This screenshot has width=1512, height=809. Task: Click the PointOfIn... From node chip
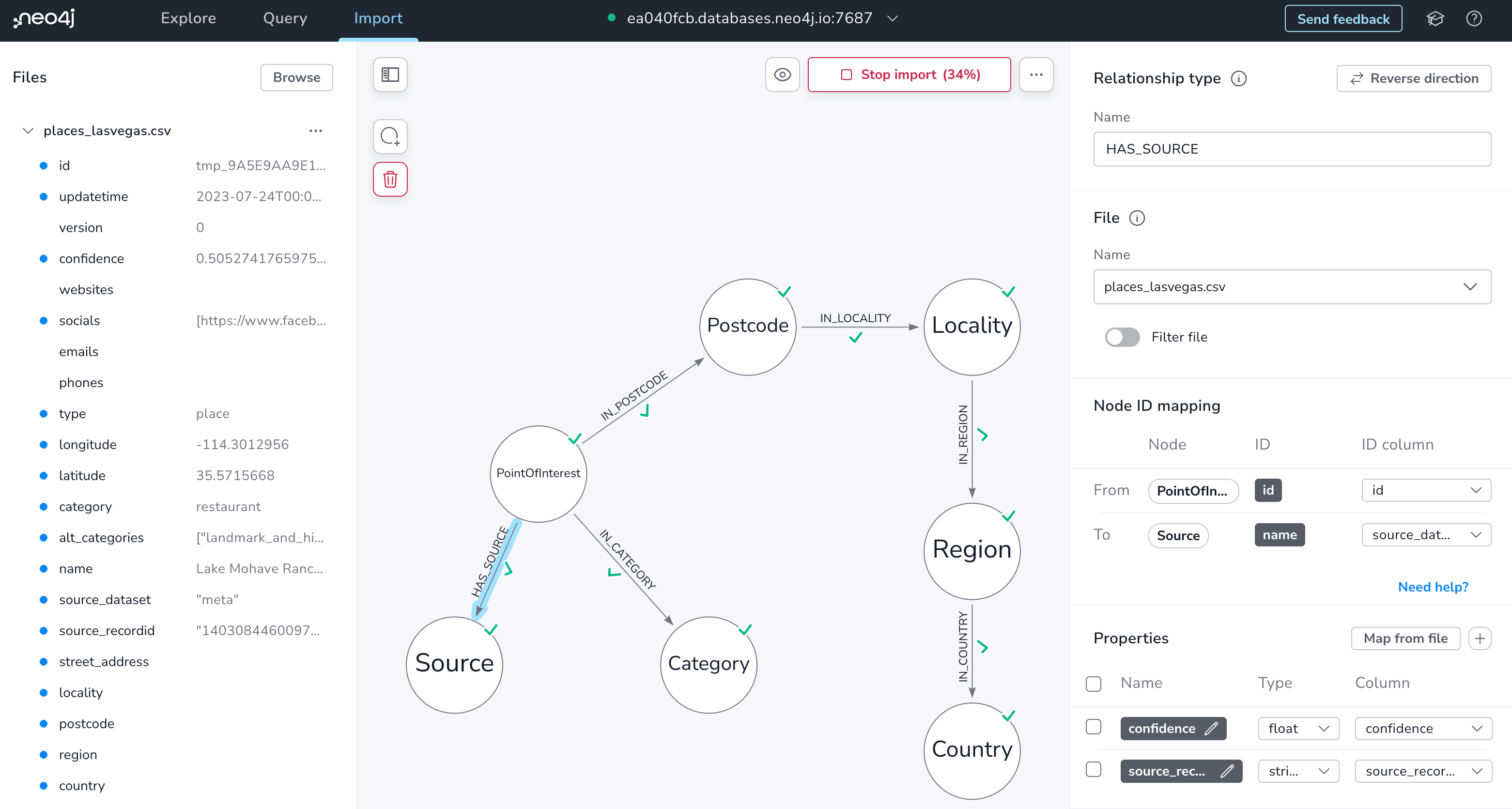click(x=1193, y=491)
